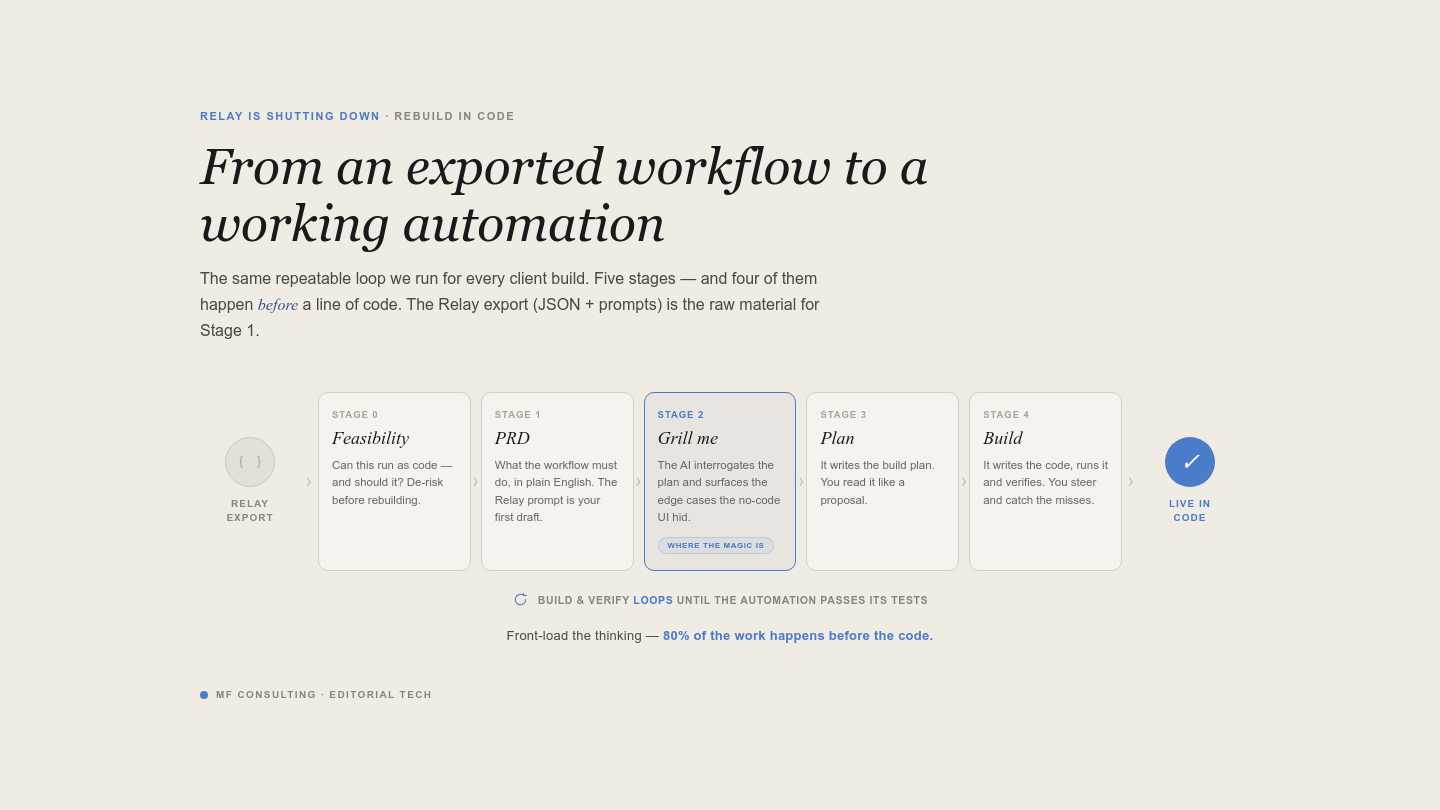Click the Stage 4 label
The height and width of the screenshot is (810, 1440).
1006,415
